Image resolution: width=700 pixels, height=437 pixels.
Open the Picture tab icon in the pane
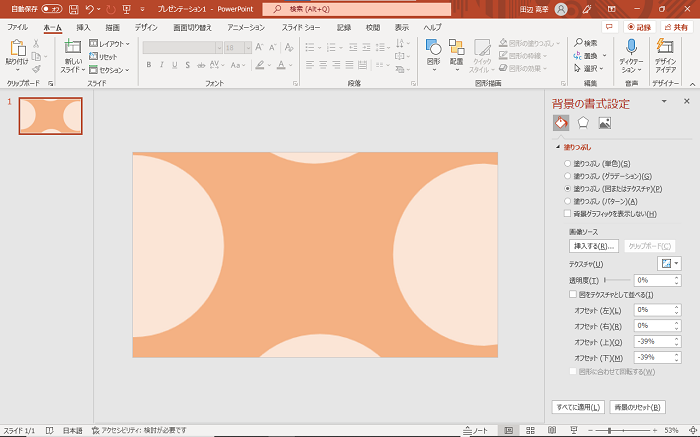604,123
